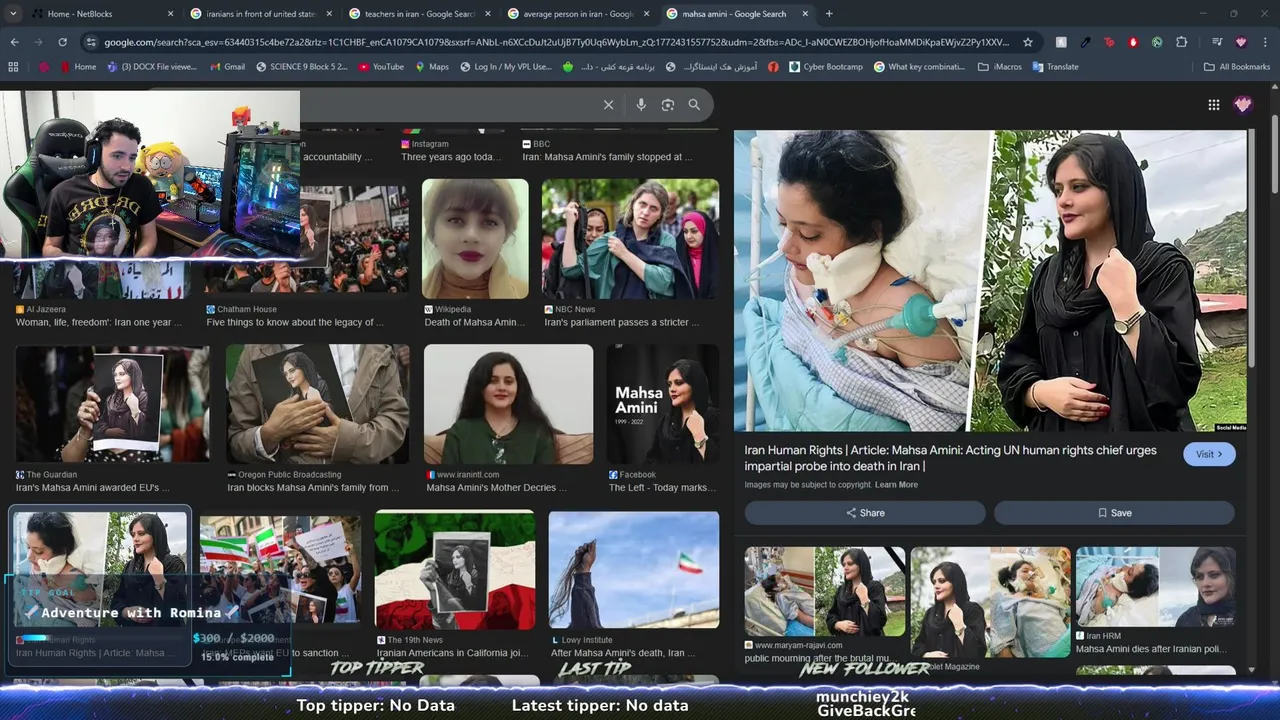
Task: Open NBC News parliament image result
Action: pyautogui.click(x=630, y=239)
